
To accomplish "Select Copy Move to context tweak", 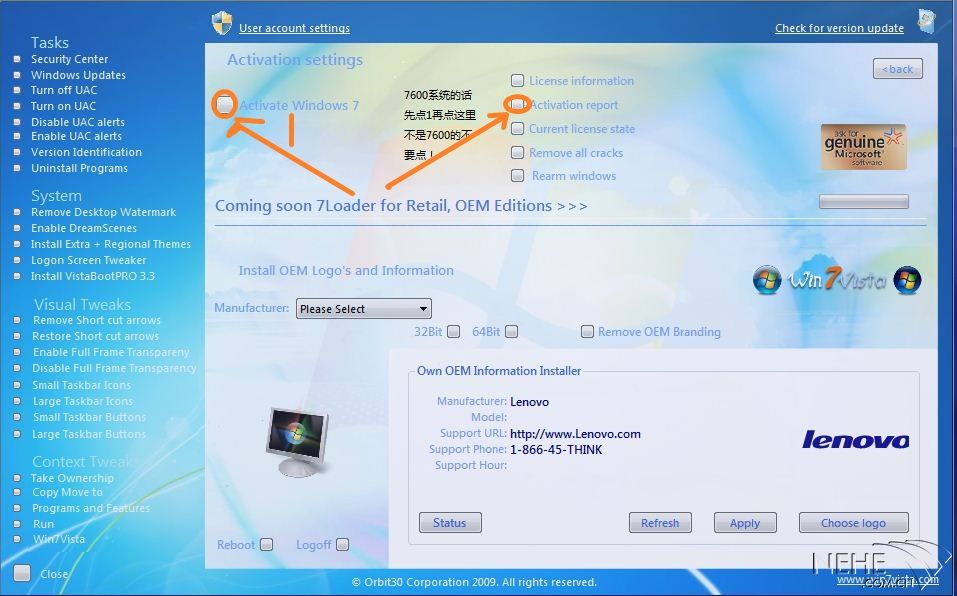I will click(67, 492).
